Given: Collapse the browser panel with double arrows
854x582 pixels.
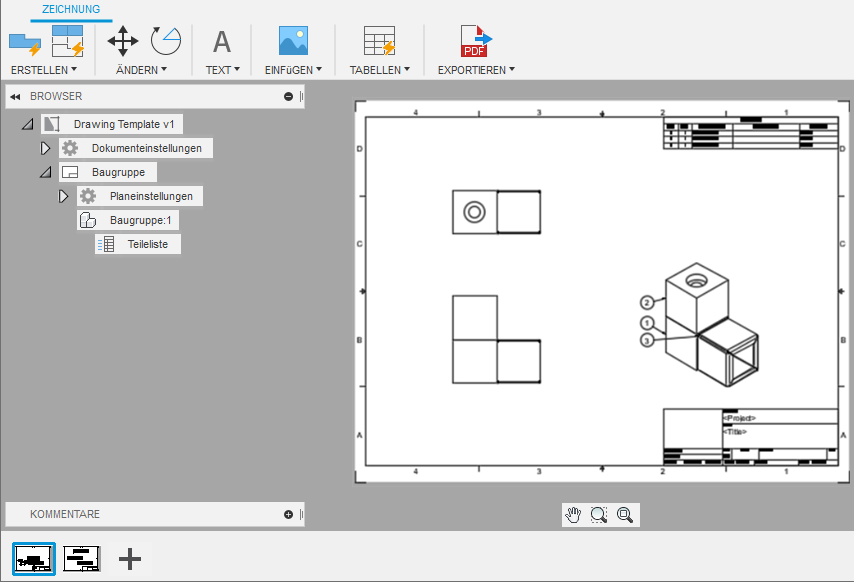Looking at the screenshot, I should 15,96.
